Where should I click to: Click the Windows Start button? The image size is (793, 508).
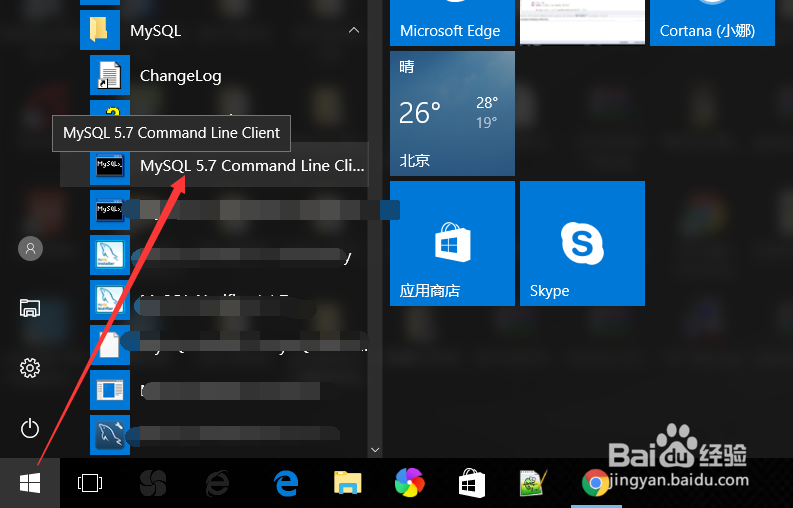click(x=30, y=483)
